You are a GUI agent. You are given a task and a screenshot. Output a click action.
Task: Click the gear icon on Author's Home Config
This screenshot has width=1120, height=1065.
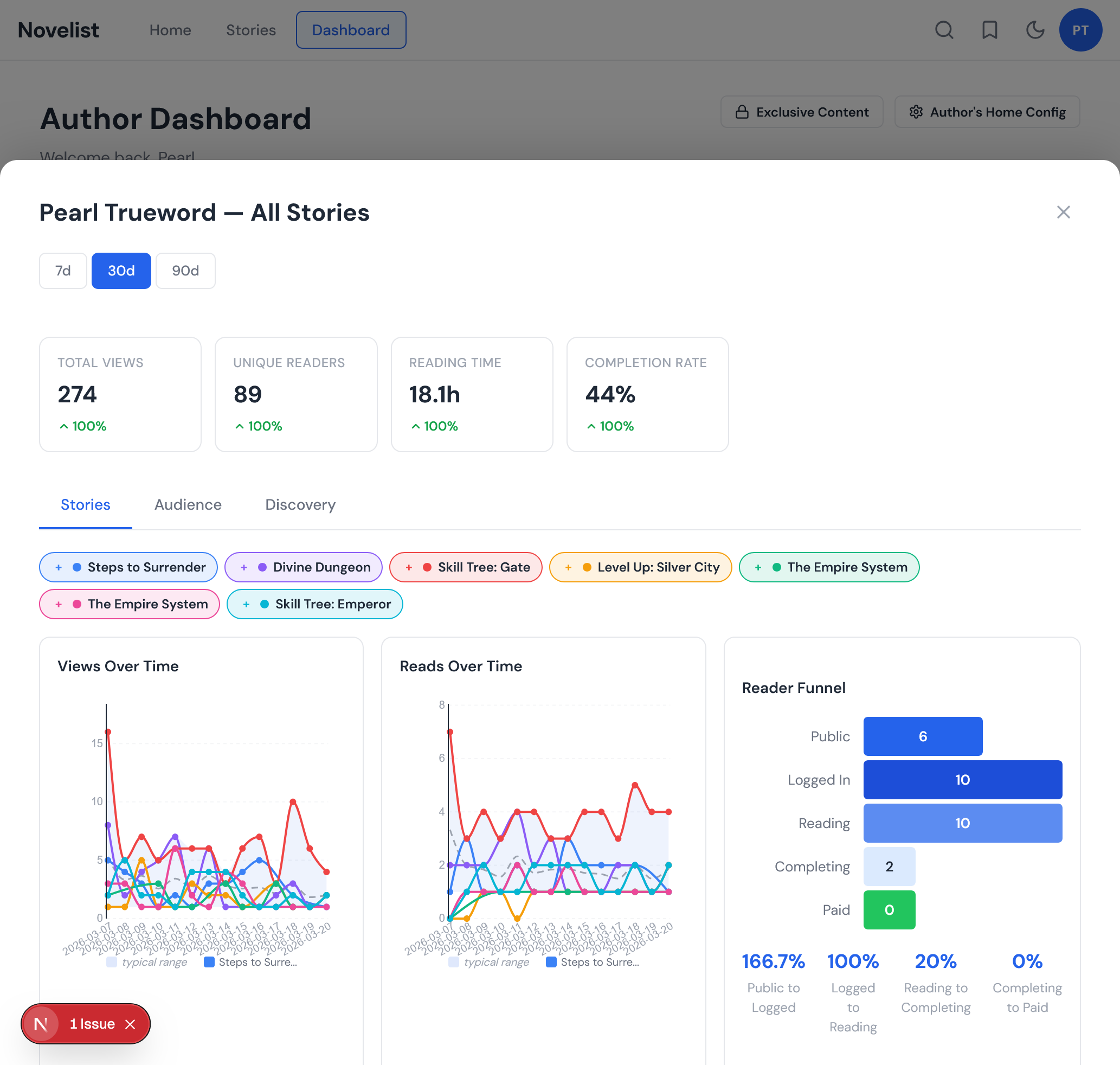tap(916, 112)
